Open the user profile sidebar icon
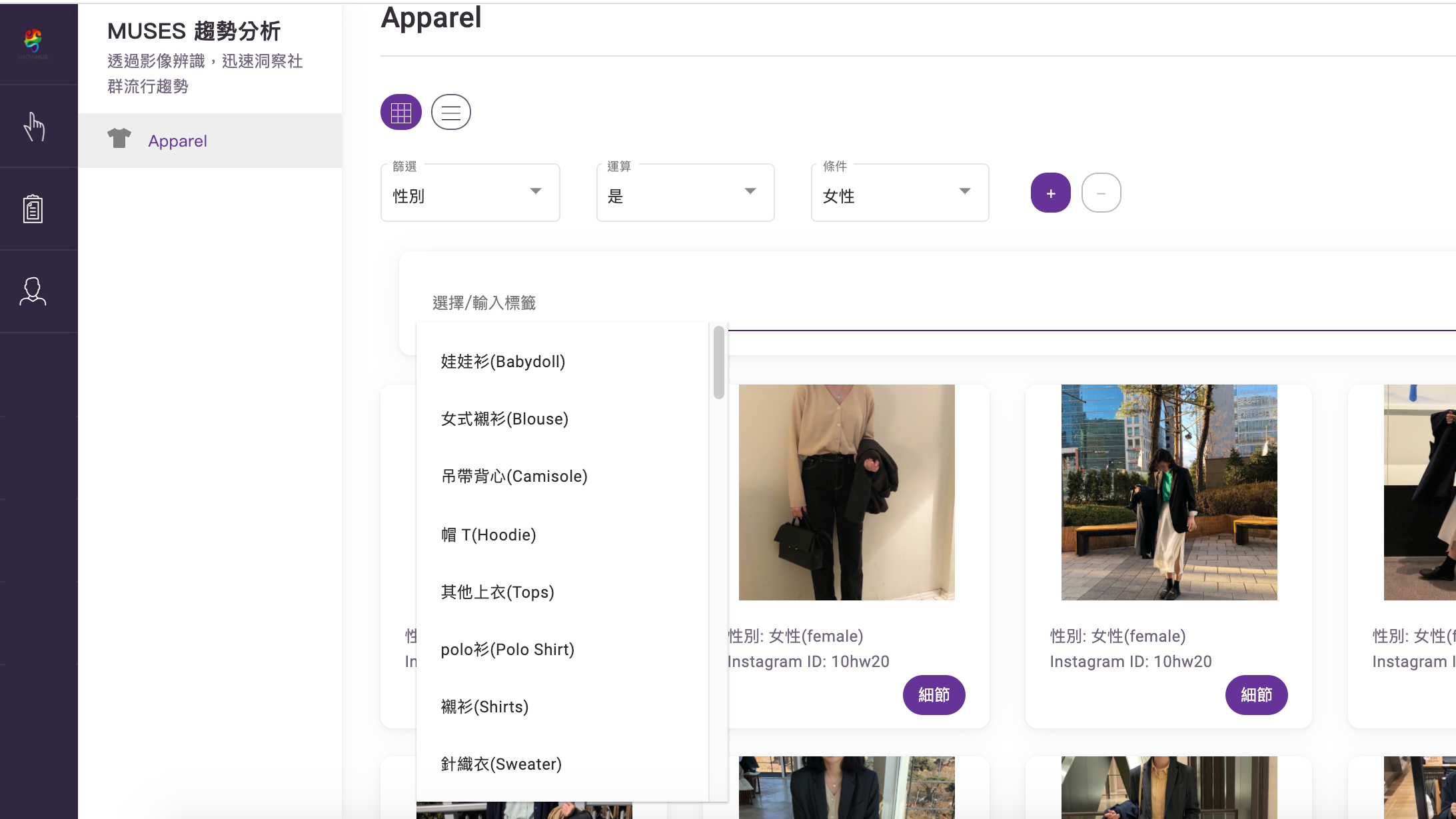 coord(33,292)
